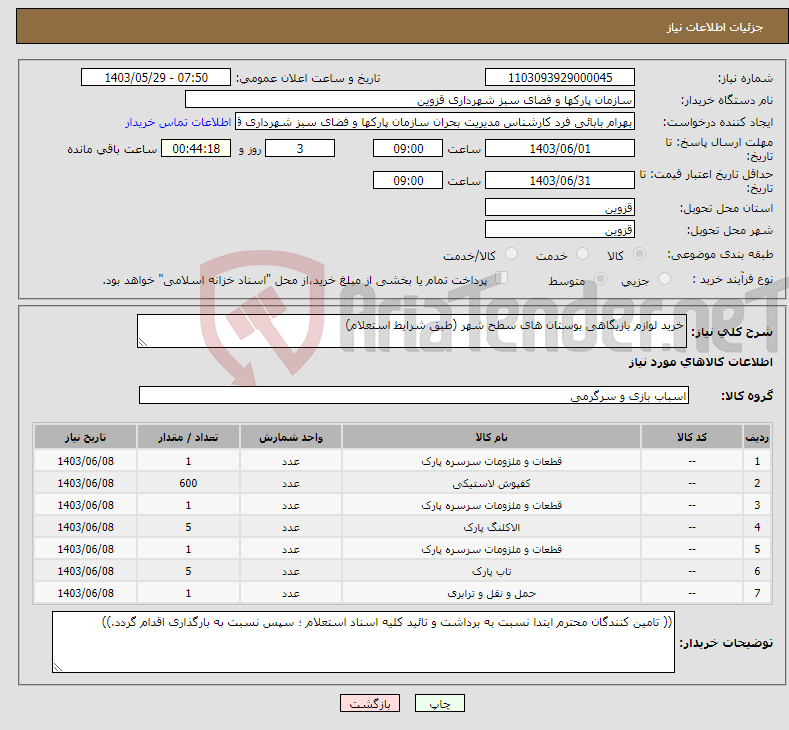Click the price validity time field 09:00
This screenshot has width=789, height=730.
point(408,181)
